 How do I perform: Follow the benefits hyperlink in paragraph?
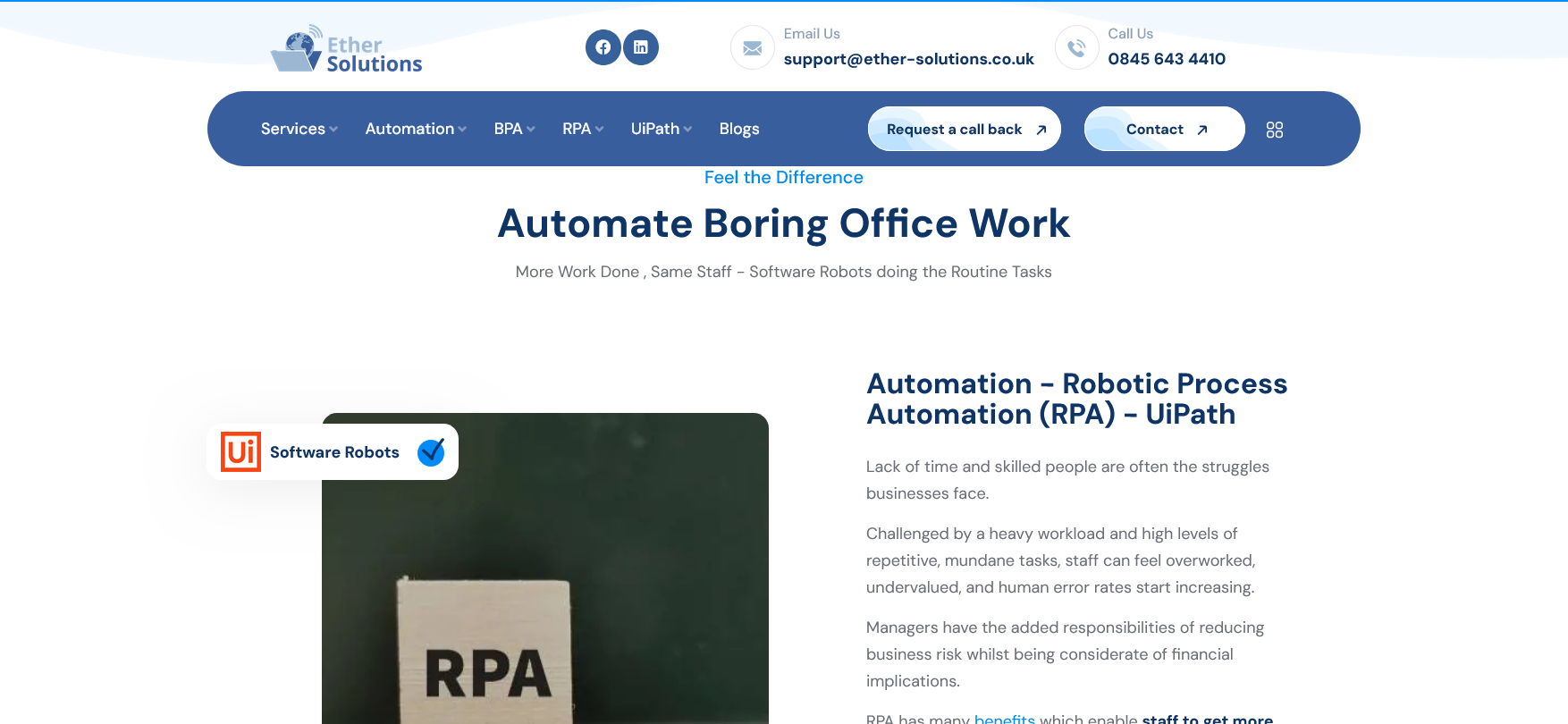coord(1004,718)
